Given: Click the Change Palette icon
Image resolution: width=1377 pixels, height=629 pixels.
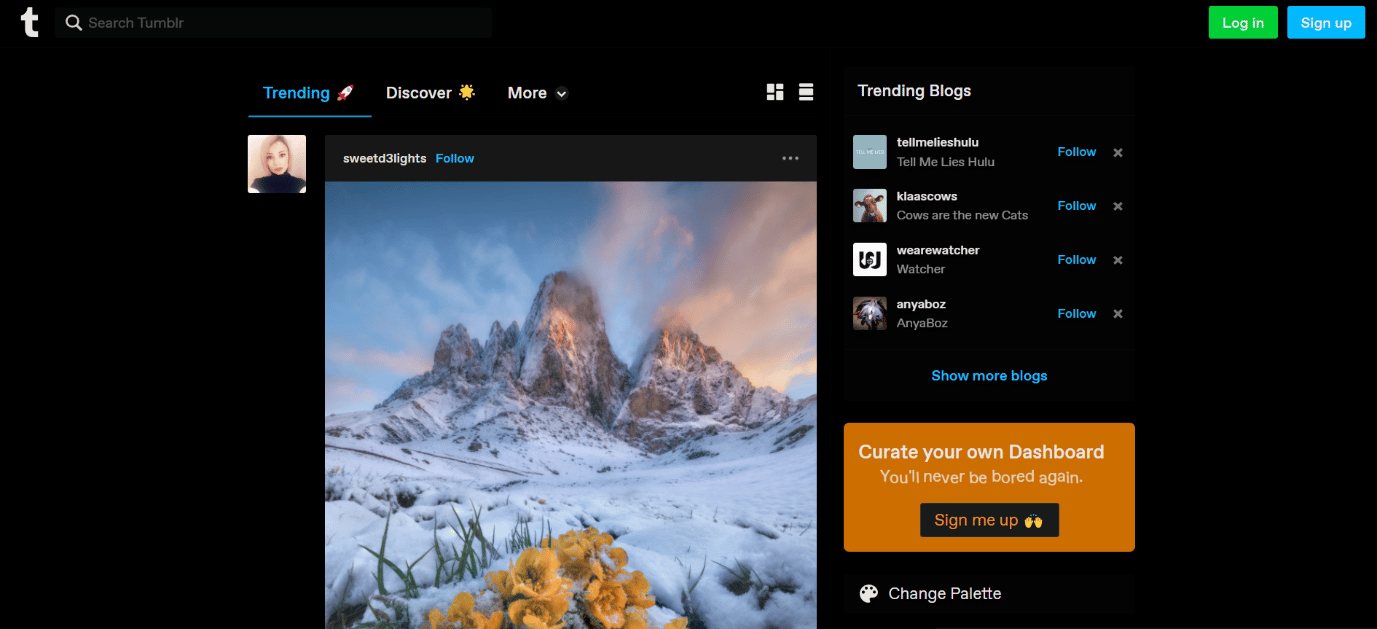Looking at the screenshot, I should pos(868,593).
